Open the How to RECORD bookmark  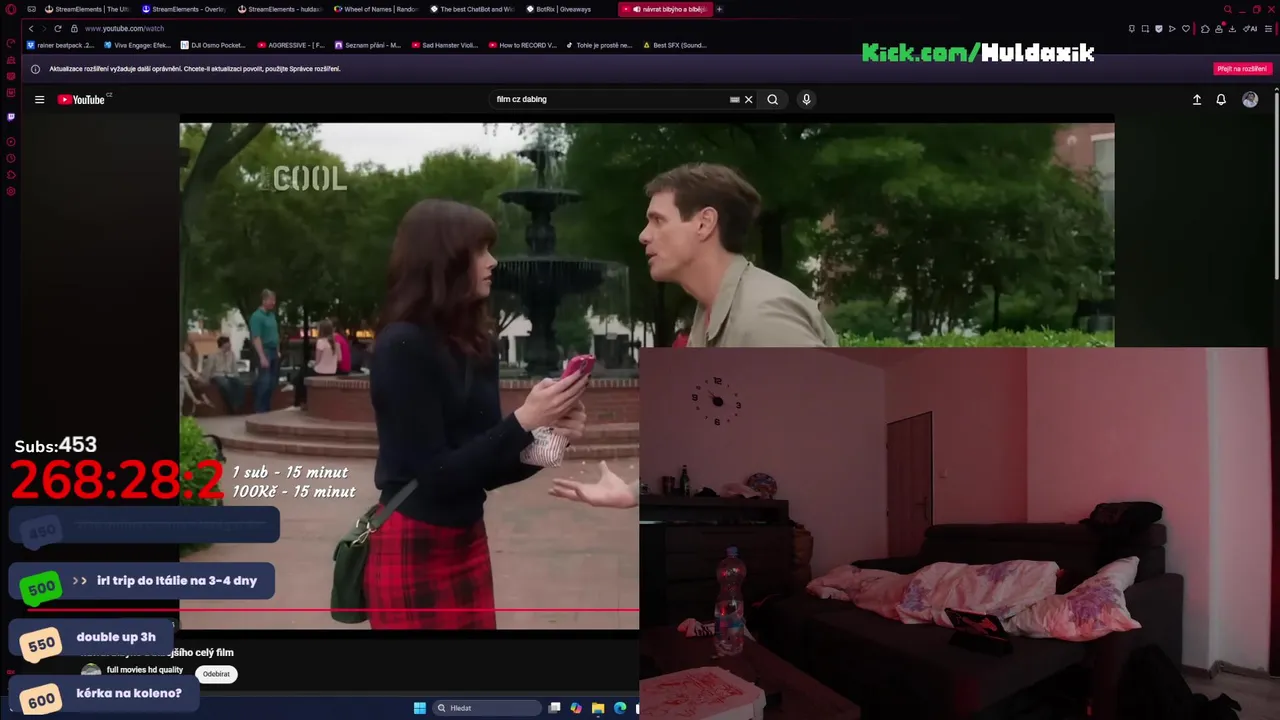coord(523,45)
